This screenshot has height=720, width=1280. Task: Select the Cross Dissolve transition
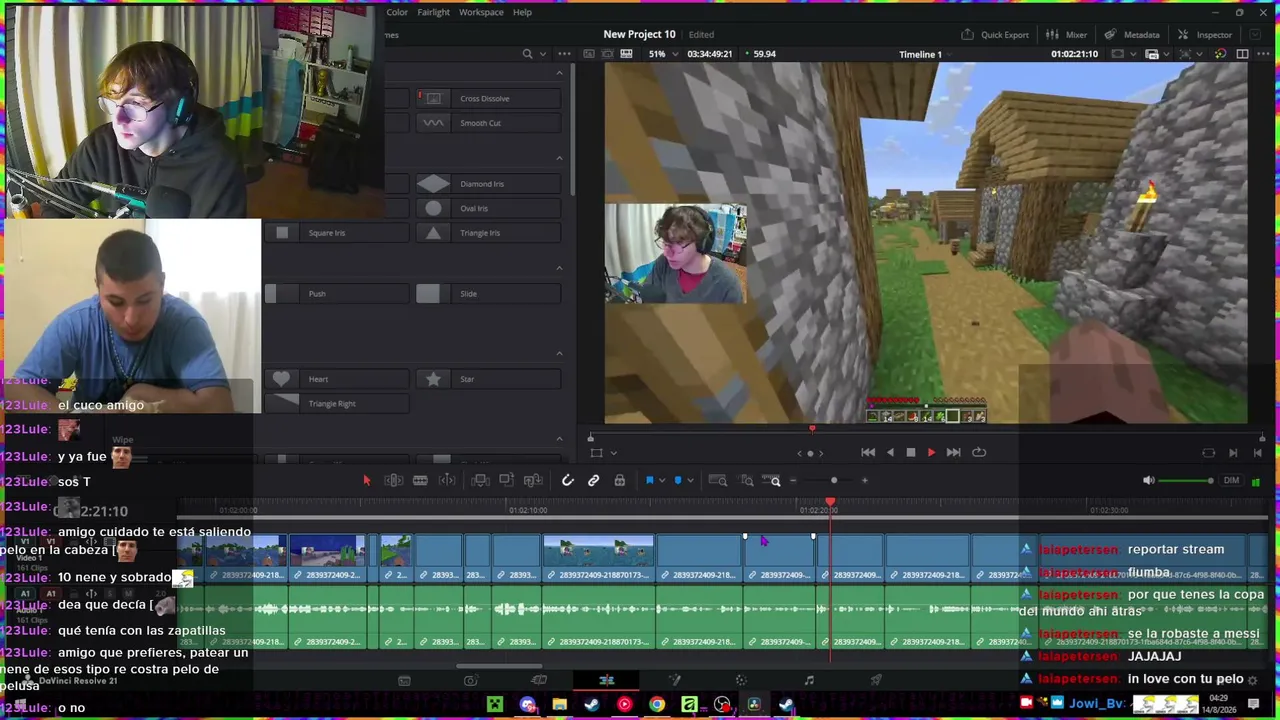488,98
